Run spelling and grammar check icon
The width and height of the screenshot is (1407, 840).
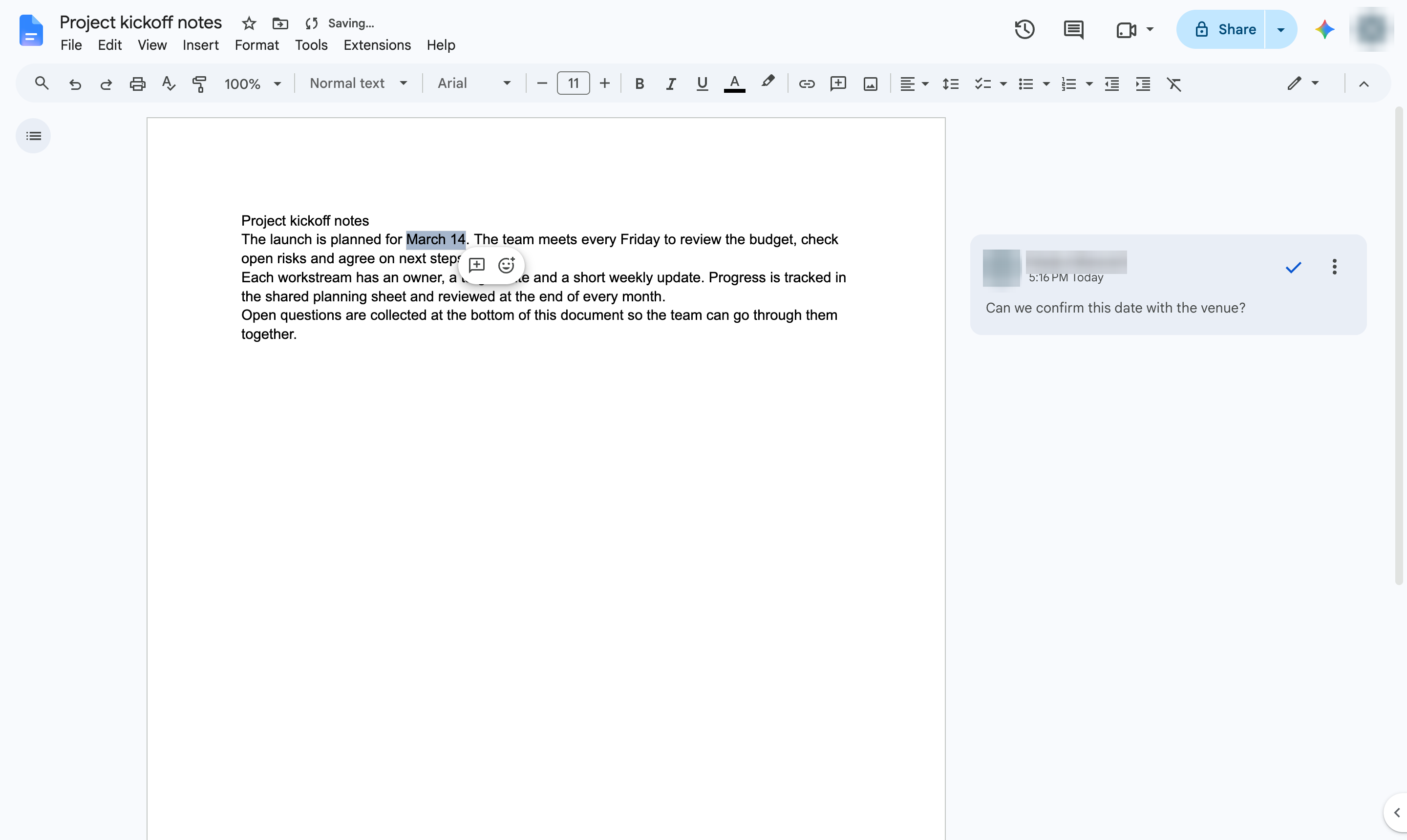pyautogui.click(x=168, y=84)
